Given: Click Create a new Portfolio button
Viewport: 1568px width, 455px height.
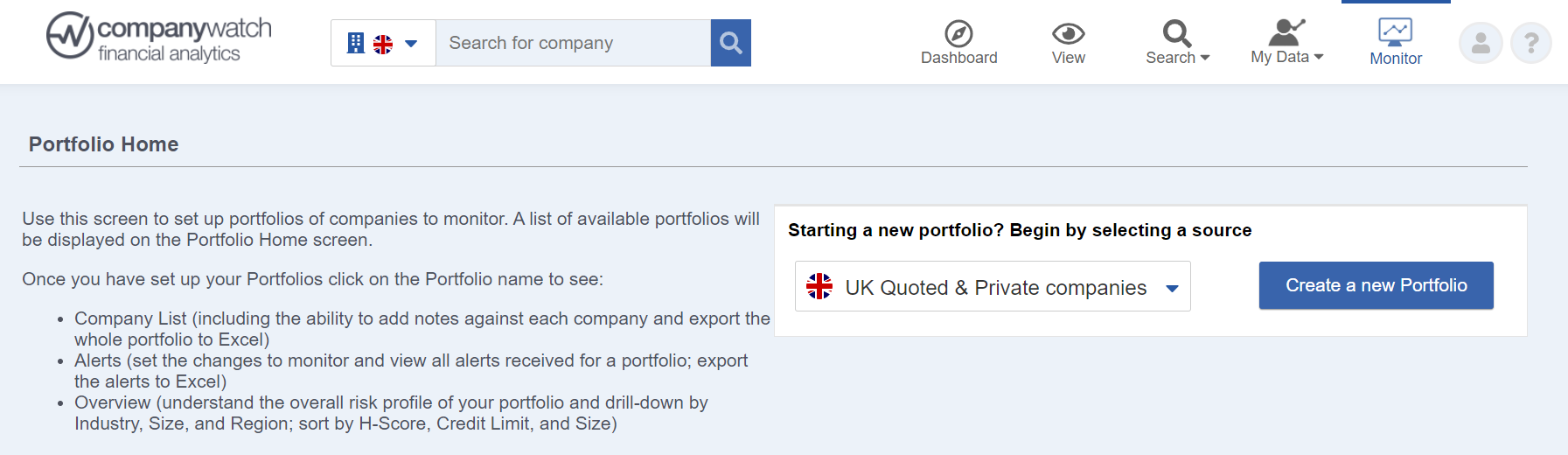Looking at the screenshot, I should coord(1376,285).
